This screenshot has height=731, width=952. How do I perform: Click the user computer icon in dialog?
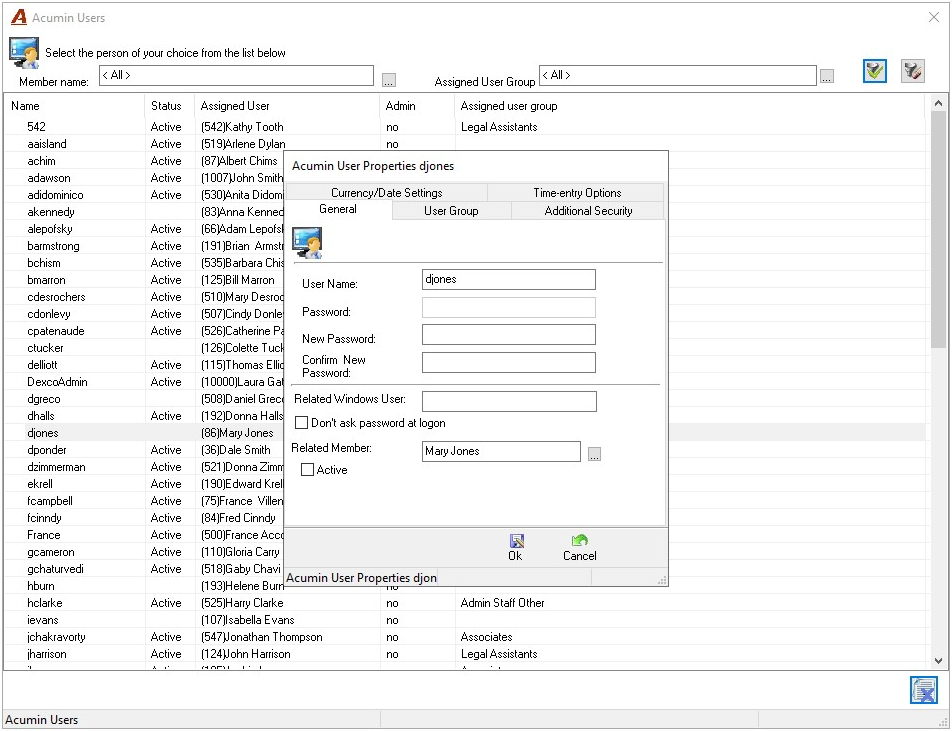point(307,243)
